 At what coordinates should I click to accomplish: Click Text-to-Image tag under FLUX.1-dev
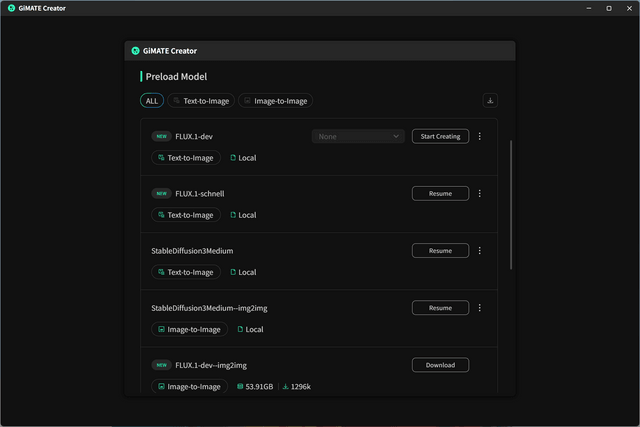click(186, 158)
